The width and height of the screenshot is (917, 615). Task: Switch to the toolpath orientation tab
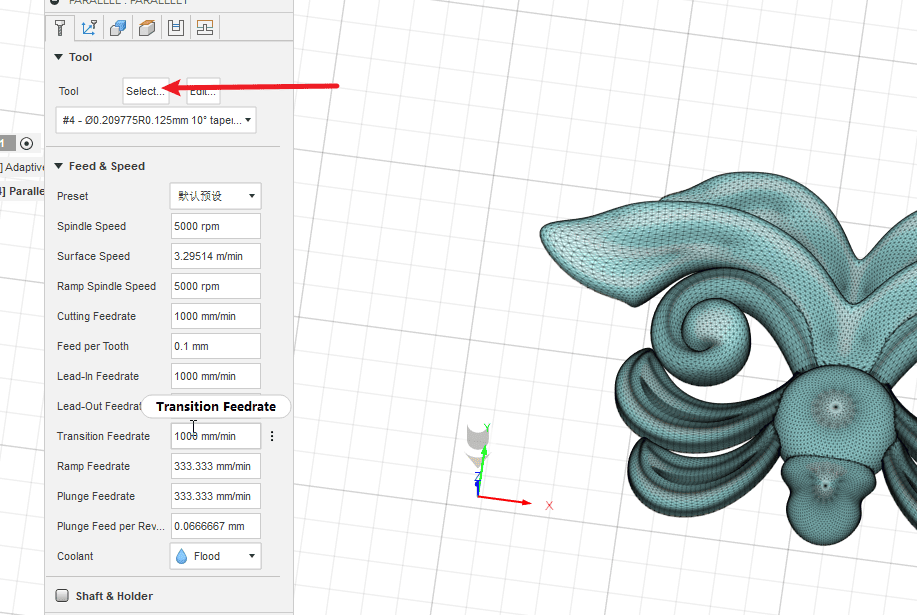(x=90, y=28)
